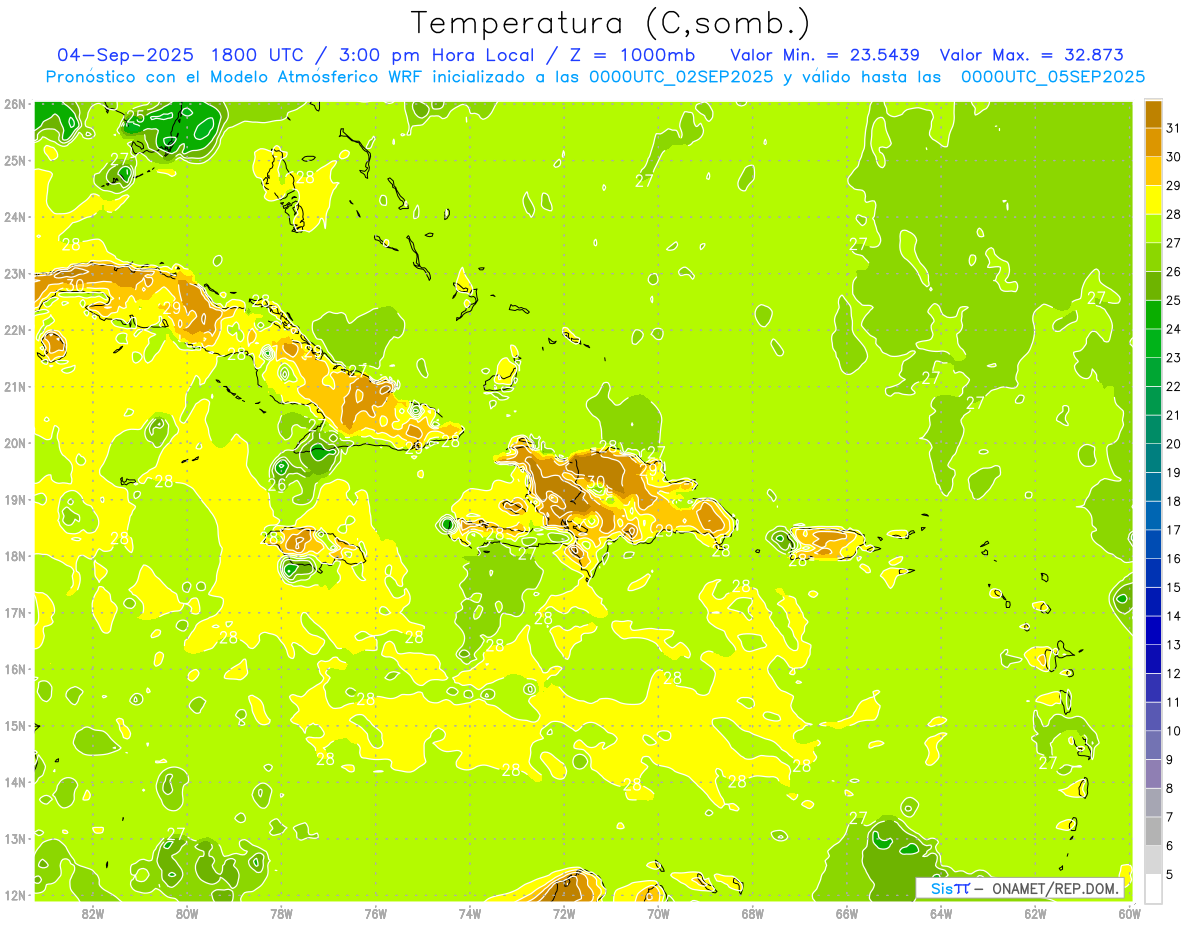This screenshot has width=1200, height=927.
Task: Click the '64W' longitude axis label
Action: 941,913
